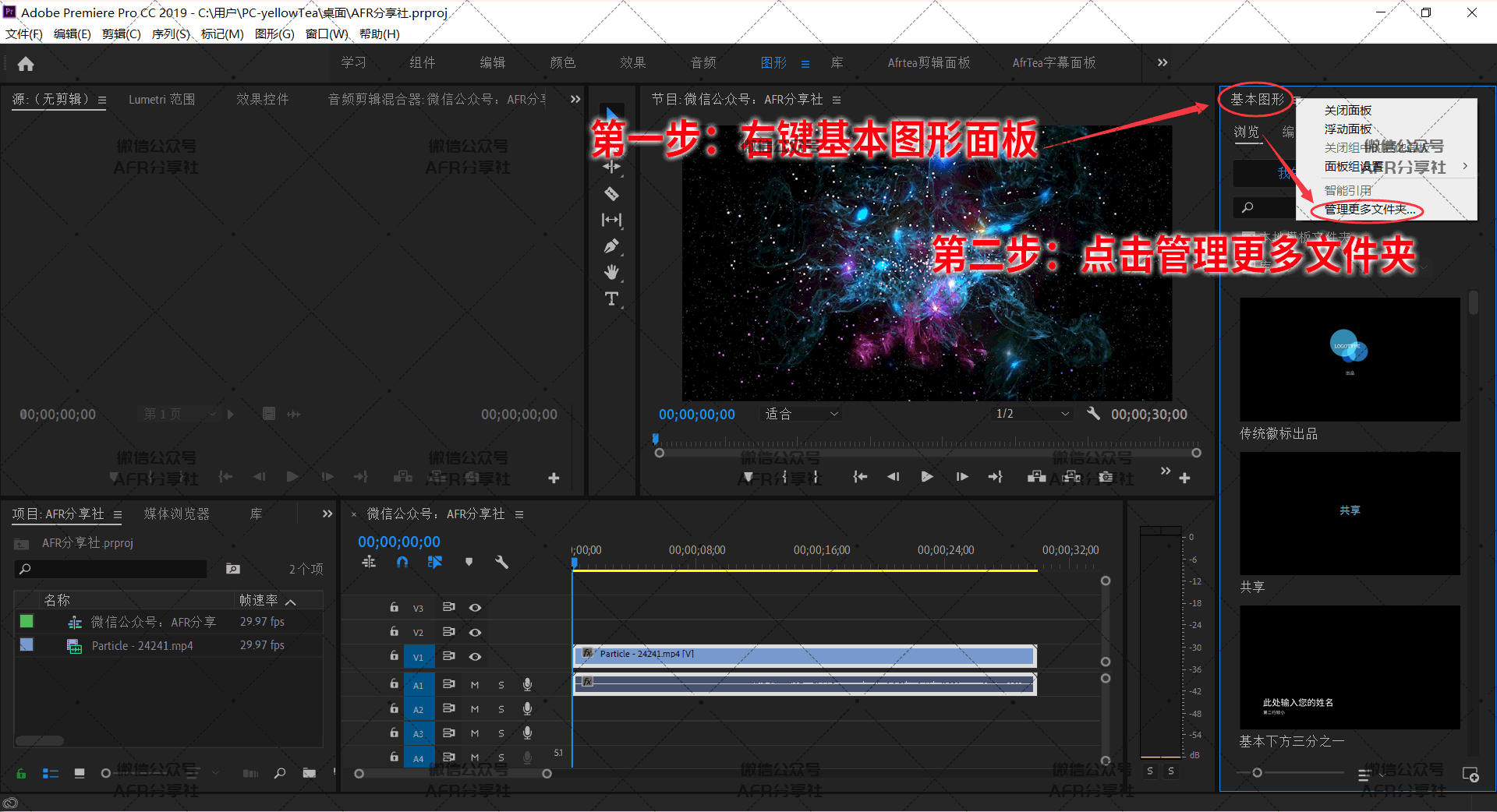Enable voice-over record on A3
The height and width of the screenshot is (812, 1497).
pyautogui.click(x=527, y=733)
